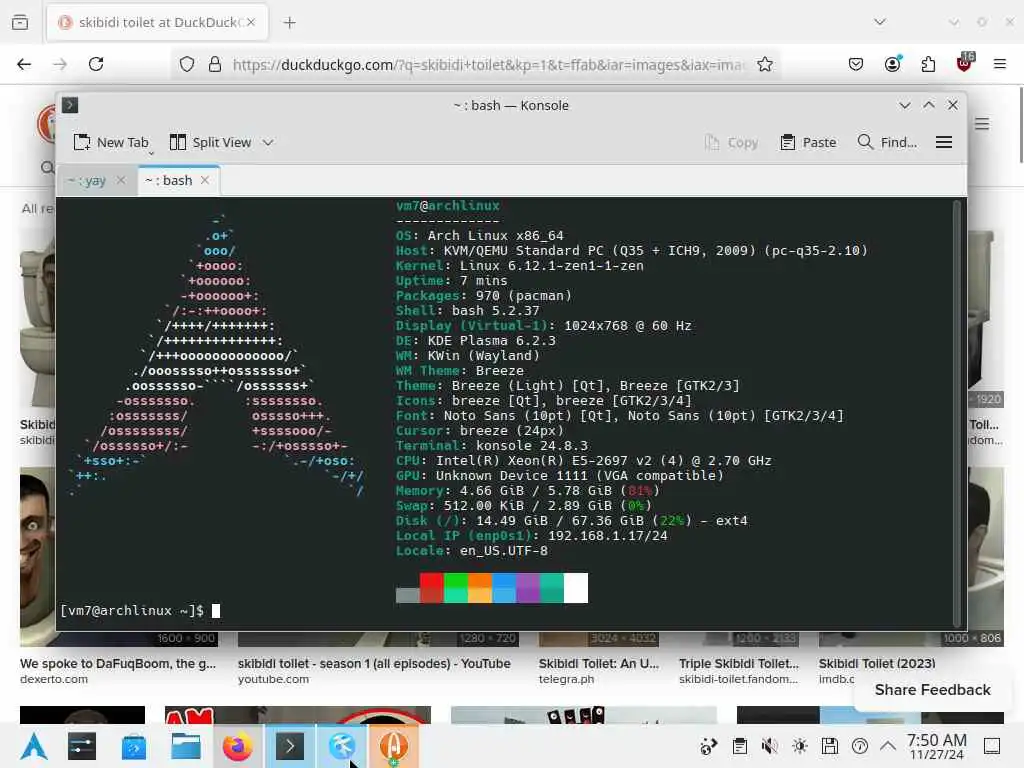
Task: Click 'Kernel: Linux 6.12.1-zen1-1-zen' line
Action: pyautogui.click(x=519, y=266)
